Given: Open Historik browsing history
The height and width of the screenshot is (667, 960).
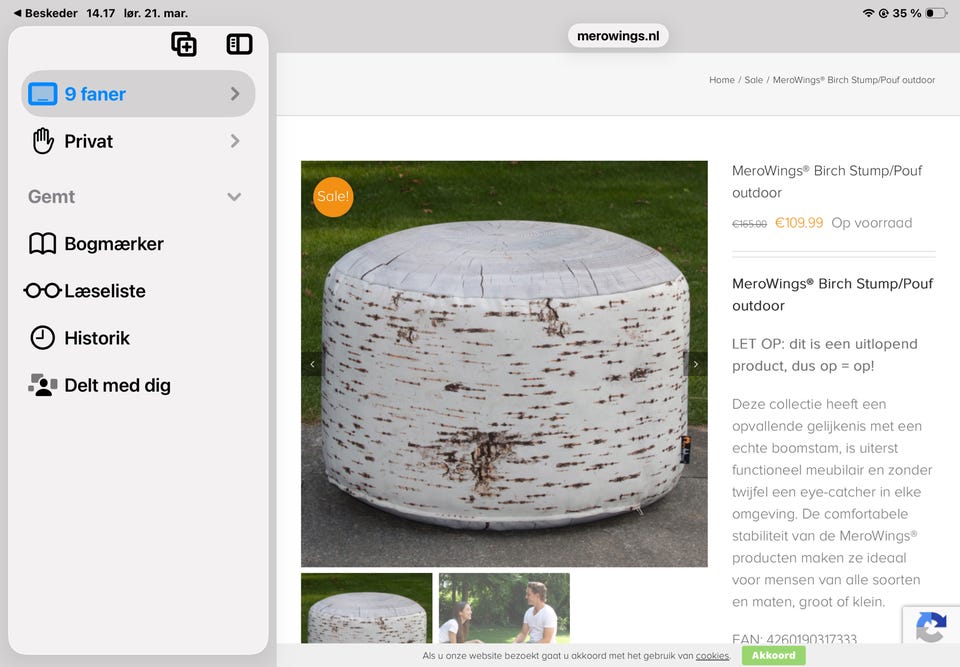Looking at the screenshot, I should (x=138, y=338).
